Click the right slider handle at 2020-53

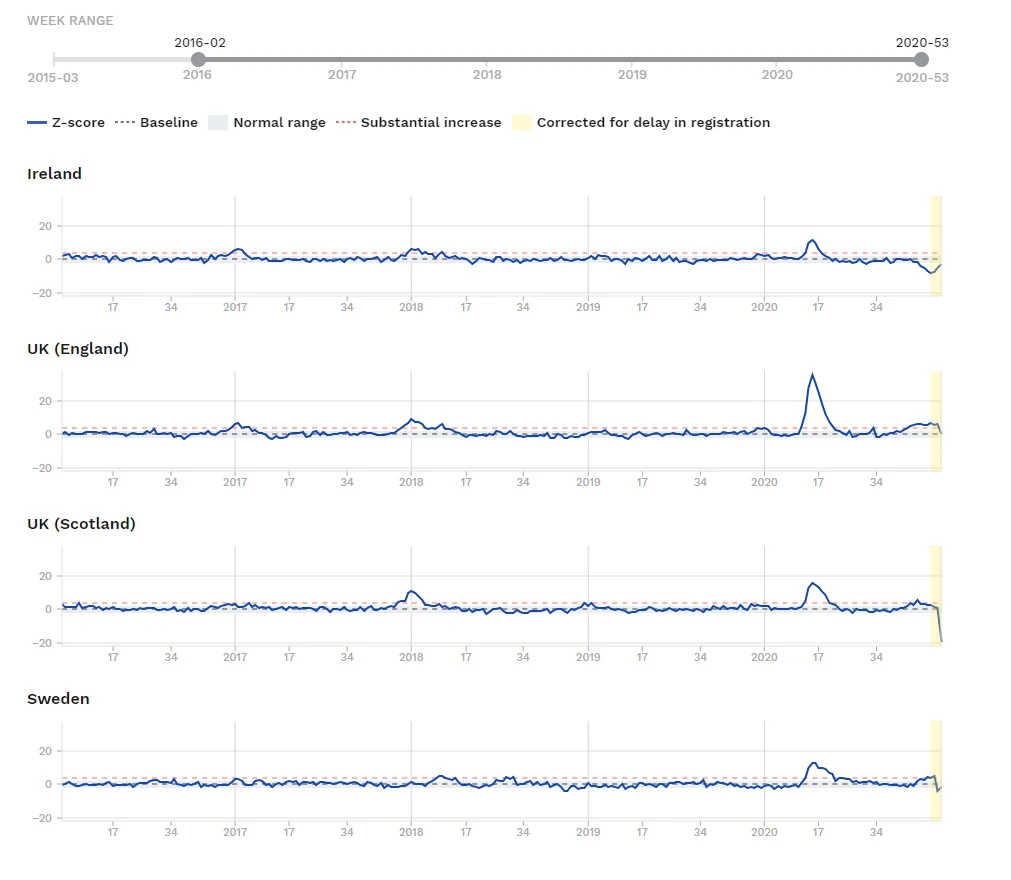click(x=921, y=60)
